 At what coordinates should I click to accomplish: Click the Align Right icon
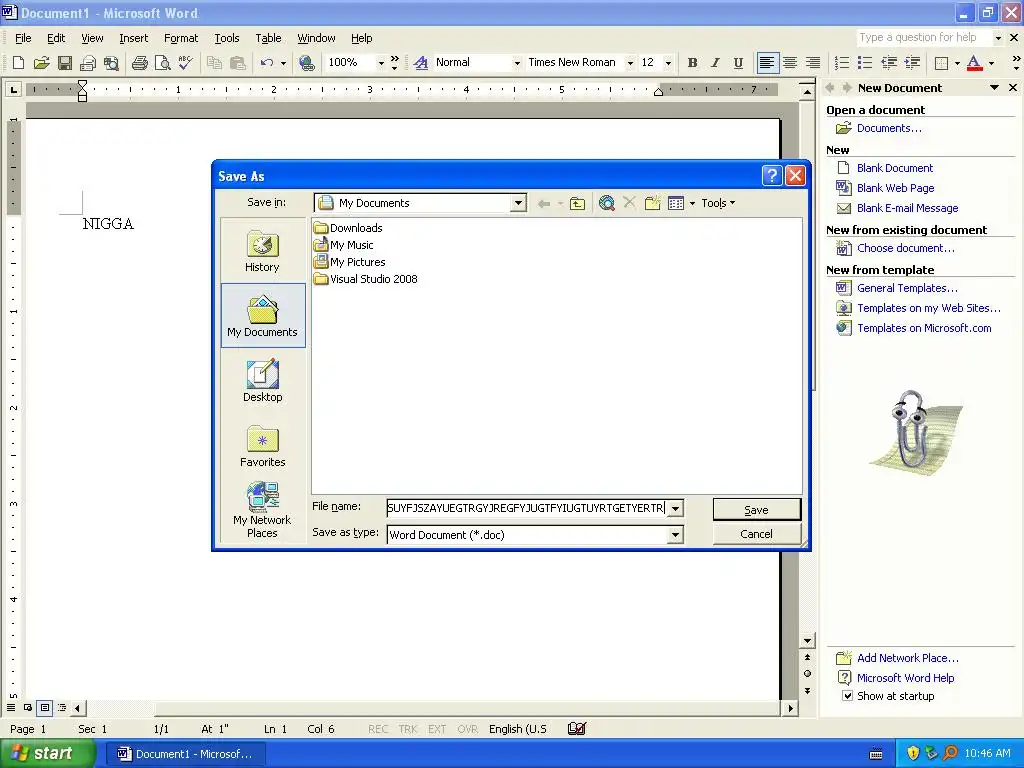click(x=812, y=63)
